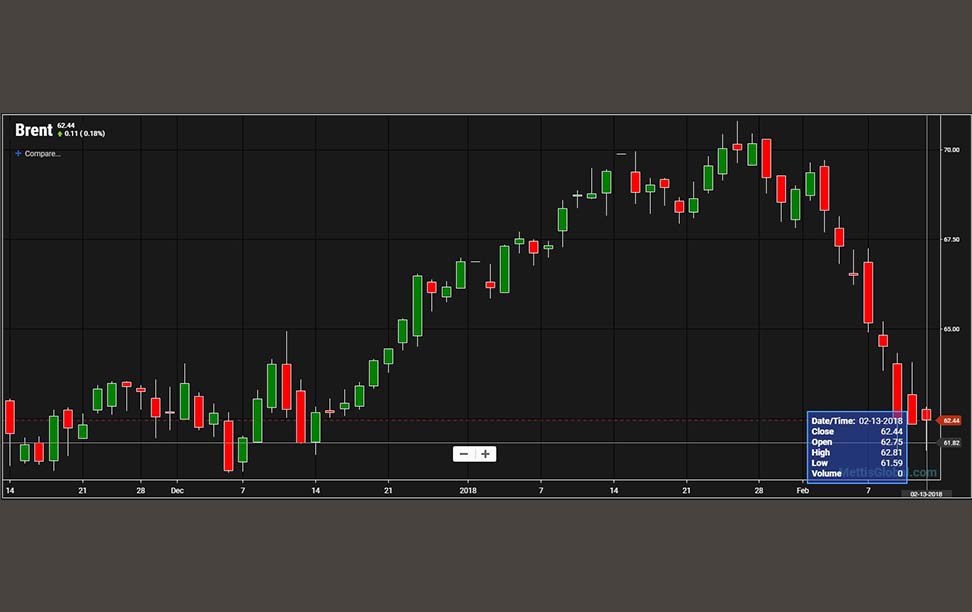The image size is (972, 612).
Task: Click the 67.50 price axis label
Action: point(951,239)
